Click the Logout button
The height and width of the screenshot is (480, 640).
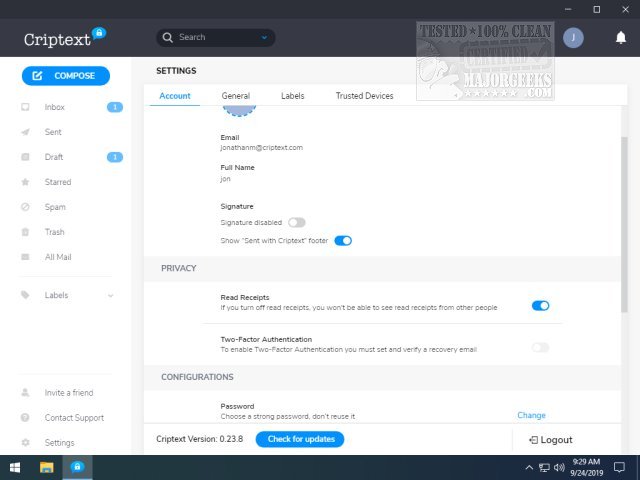pyautogui.click(x=551, y=440)
